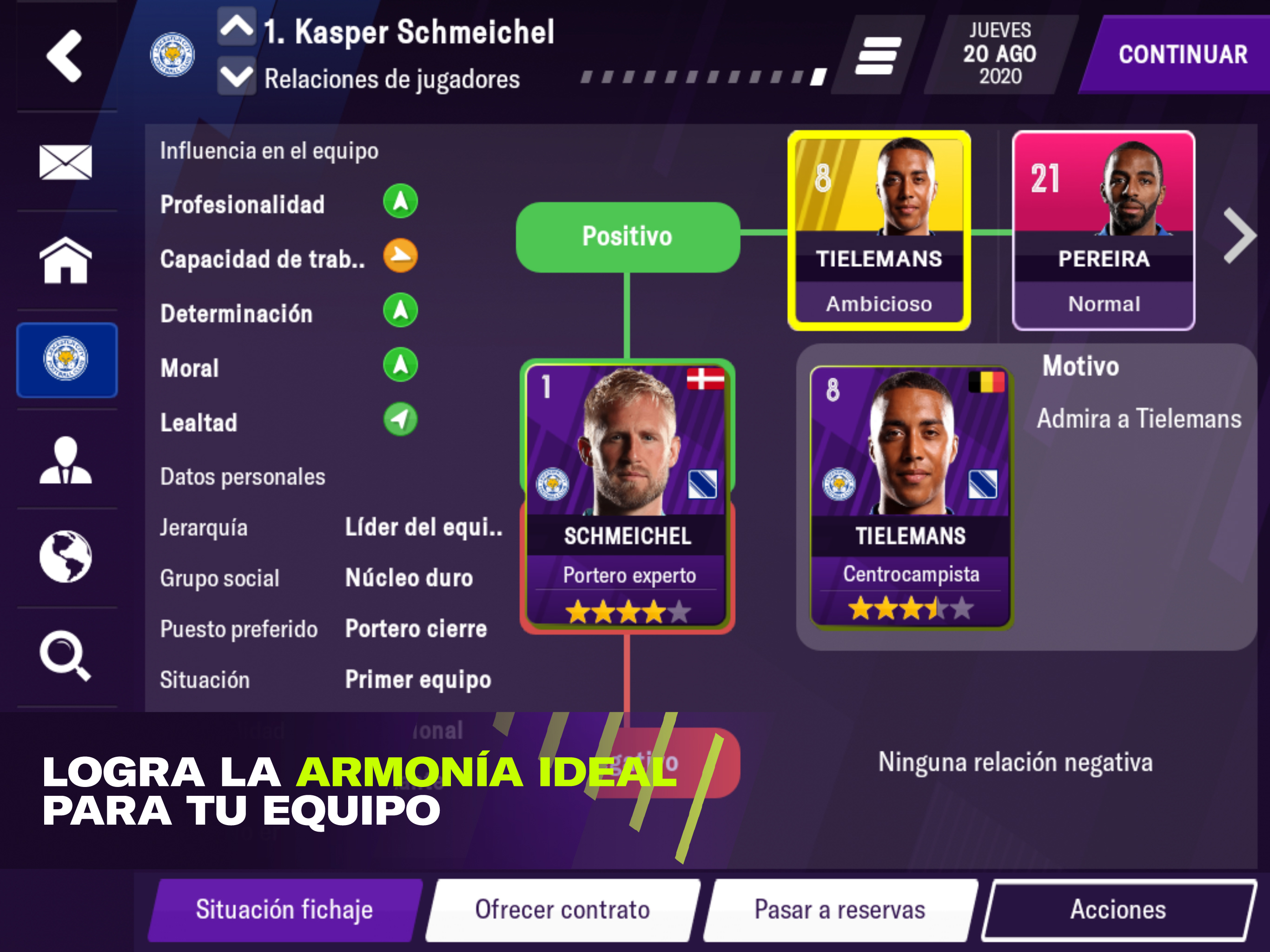Viewport: 1270px width, 952px height.
Task: Open the hamburger menu icon
Action: [x=878, y=56]
